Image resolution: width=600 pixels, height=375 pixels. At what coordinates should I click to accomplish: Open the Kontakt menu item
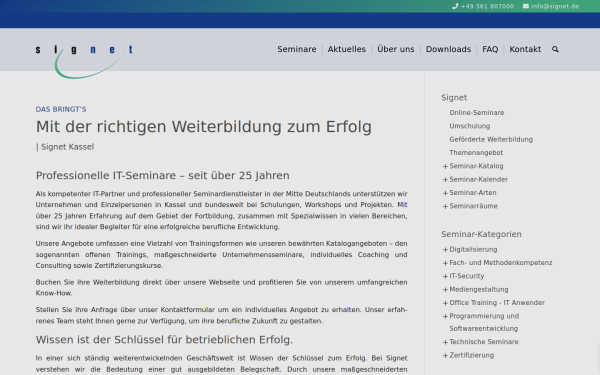[x=525, y=49]
